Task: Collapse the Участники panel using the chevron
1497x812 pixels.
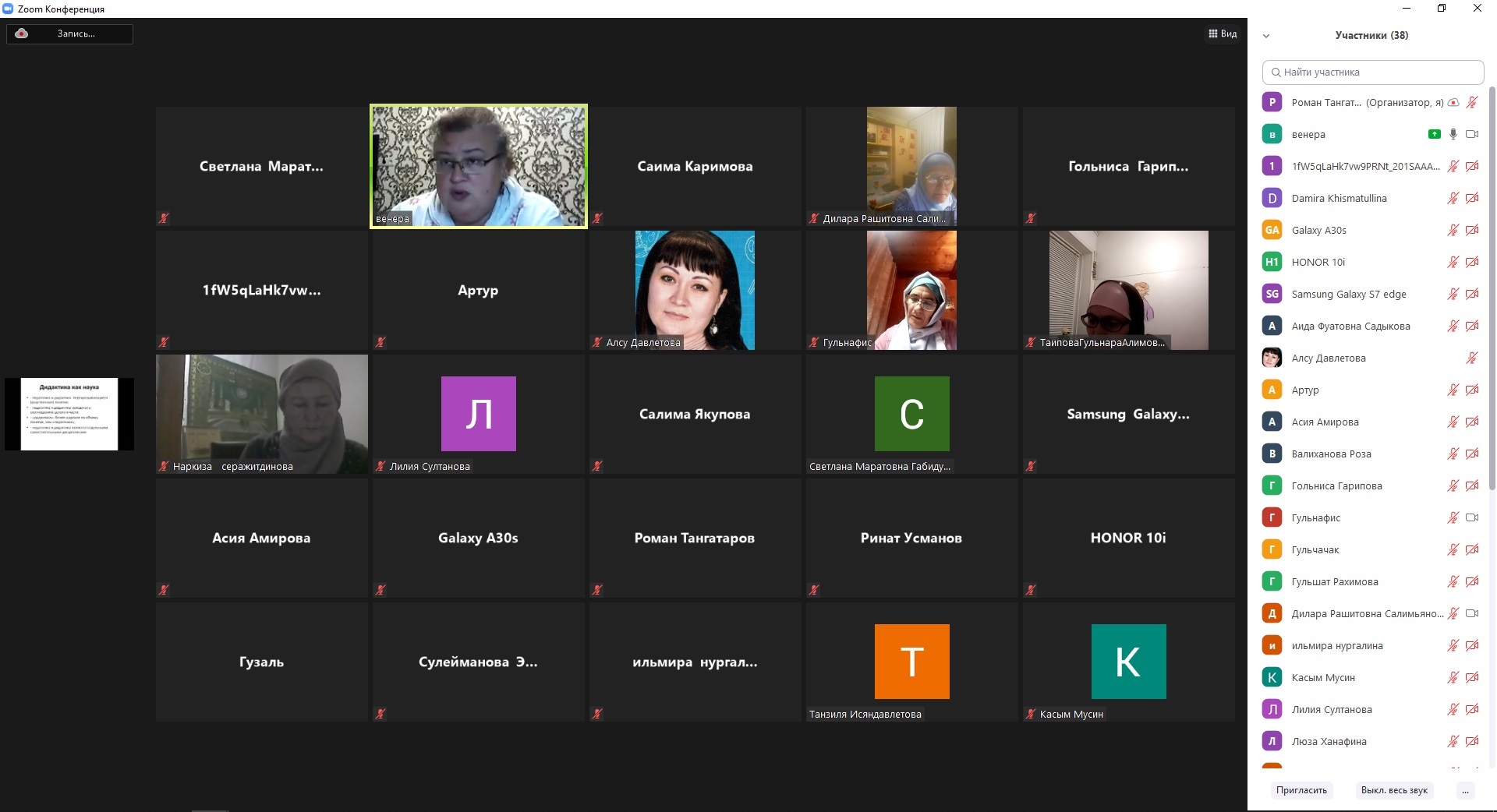Action: 1266,35
